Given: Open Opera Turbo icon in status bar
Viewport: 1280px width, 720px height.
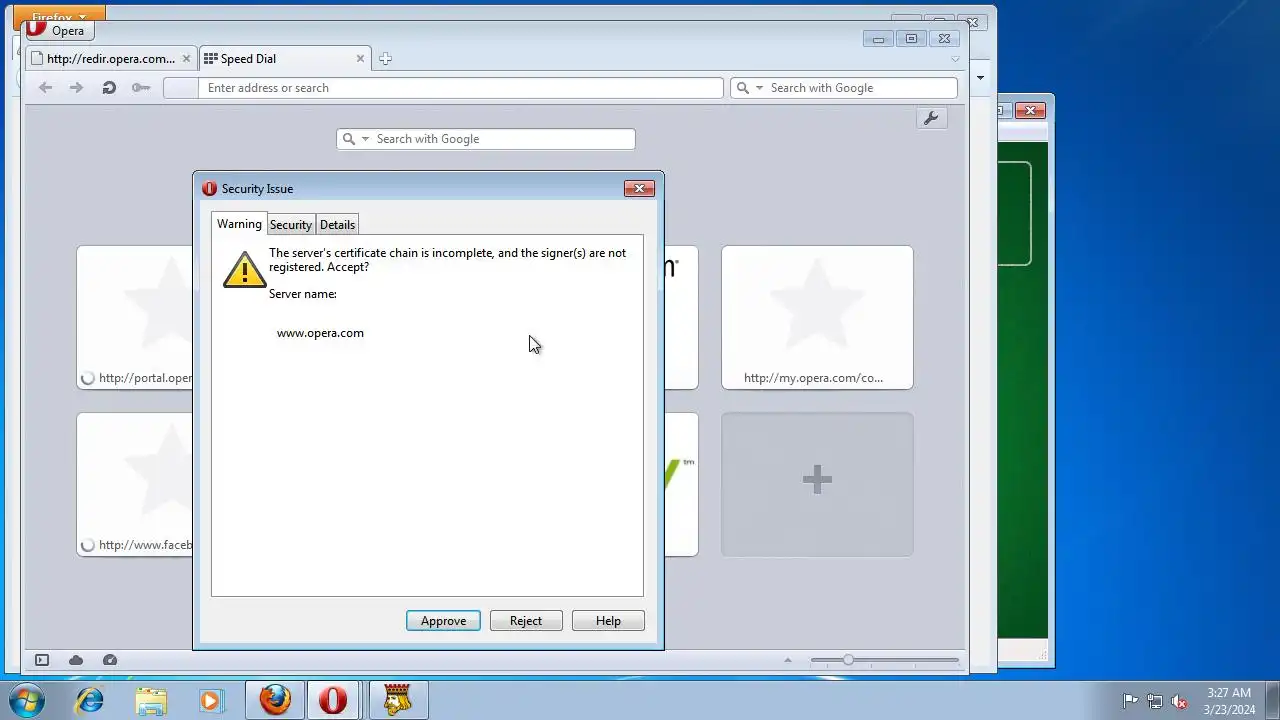Looking at the screenshot, I should (x=110, y=660).
